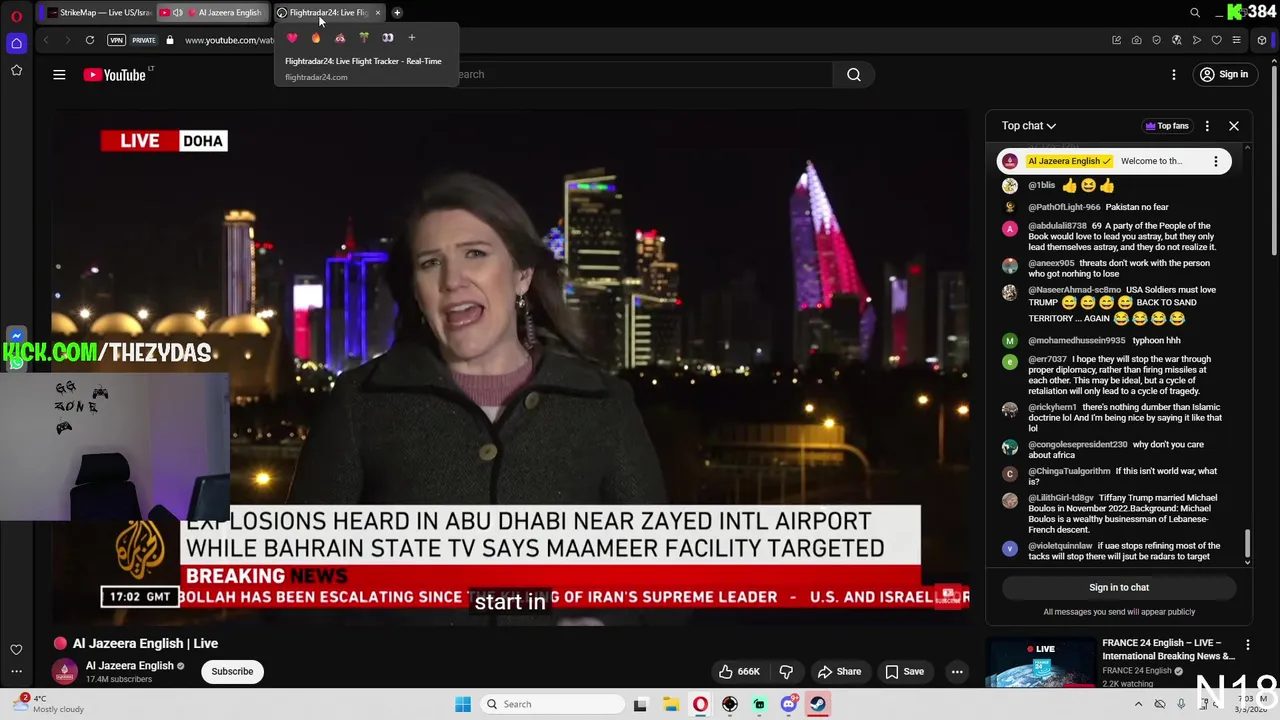Open Opera easy setup sliders icon

point(1237,40)
